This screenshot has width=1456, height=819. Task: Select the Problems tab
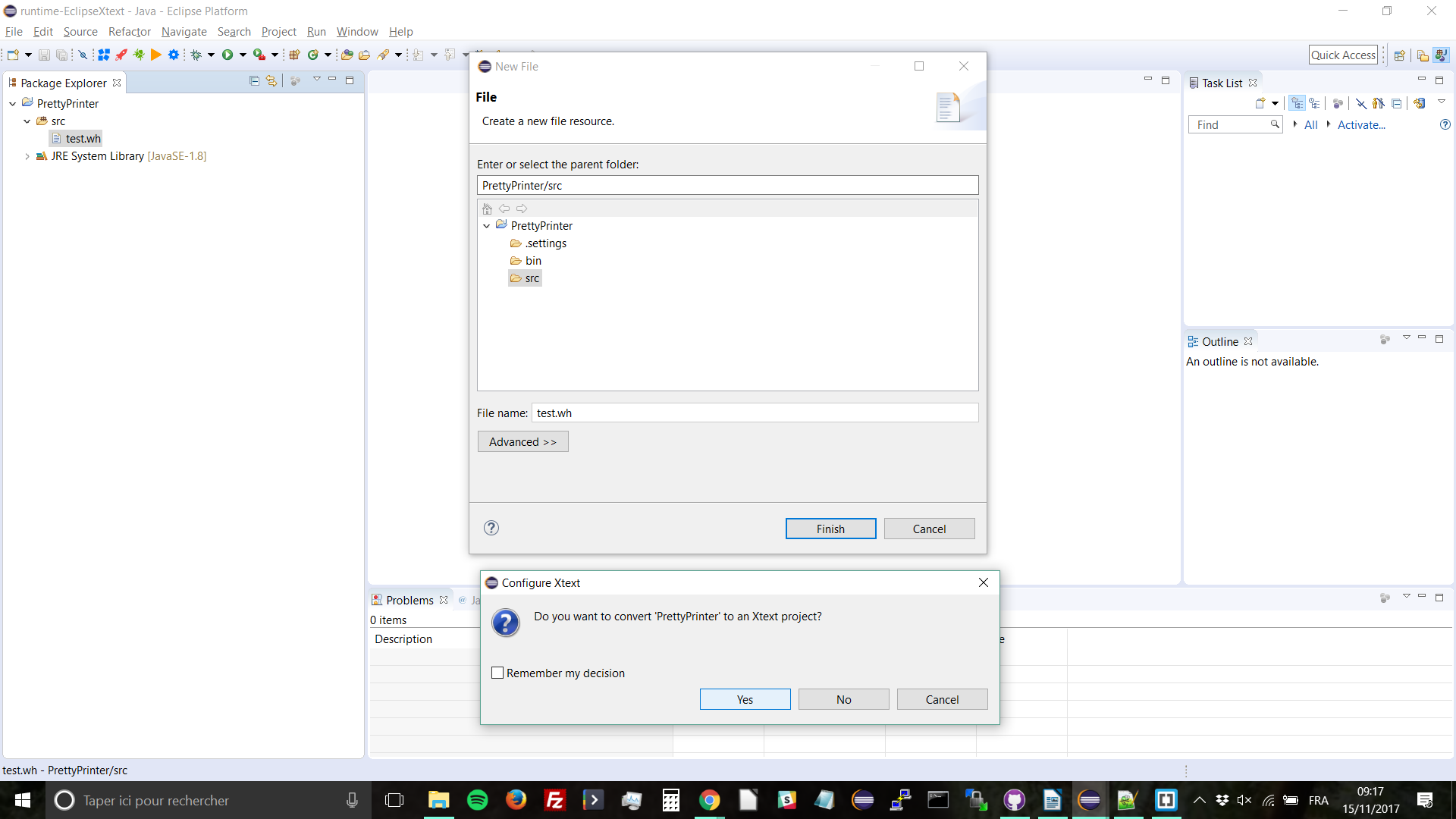click(x=409, y=600)
